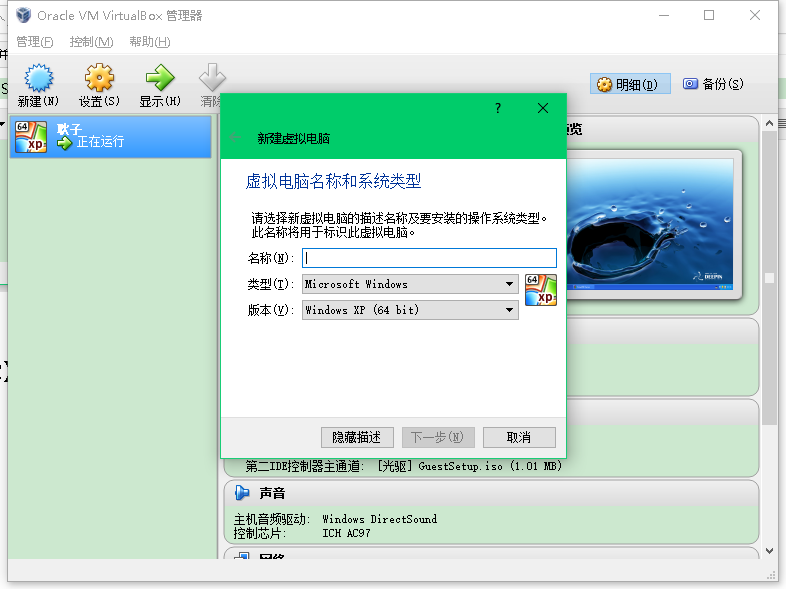Maximize the VirtualBox manager window
The height and width of the screenshot is (589, 786).
[x=709, y=16]
